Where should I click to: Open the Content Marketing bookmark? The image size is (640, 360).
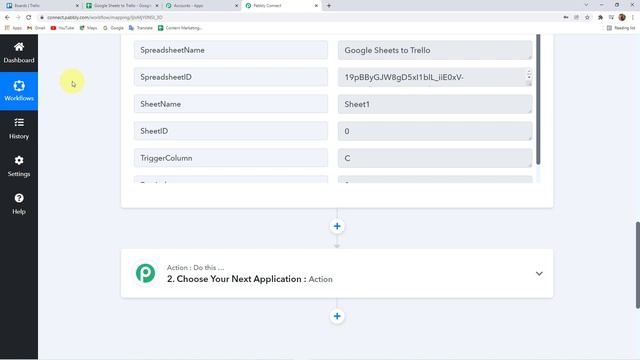[x=180, y=28]
